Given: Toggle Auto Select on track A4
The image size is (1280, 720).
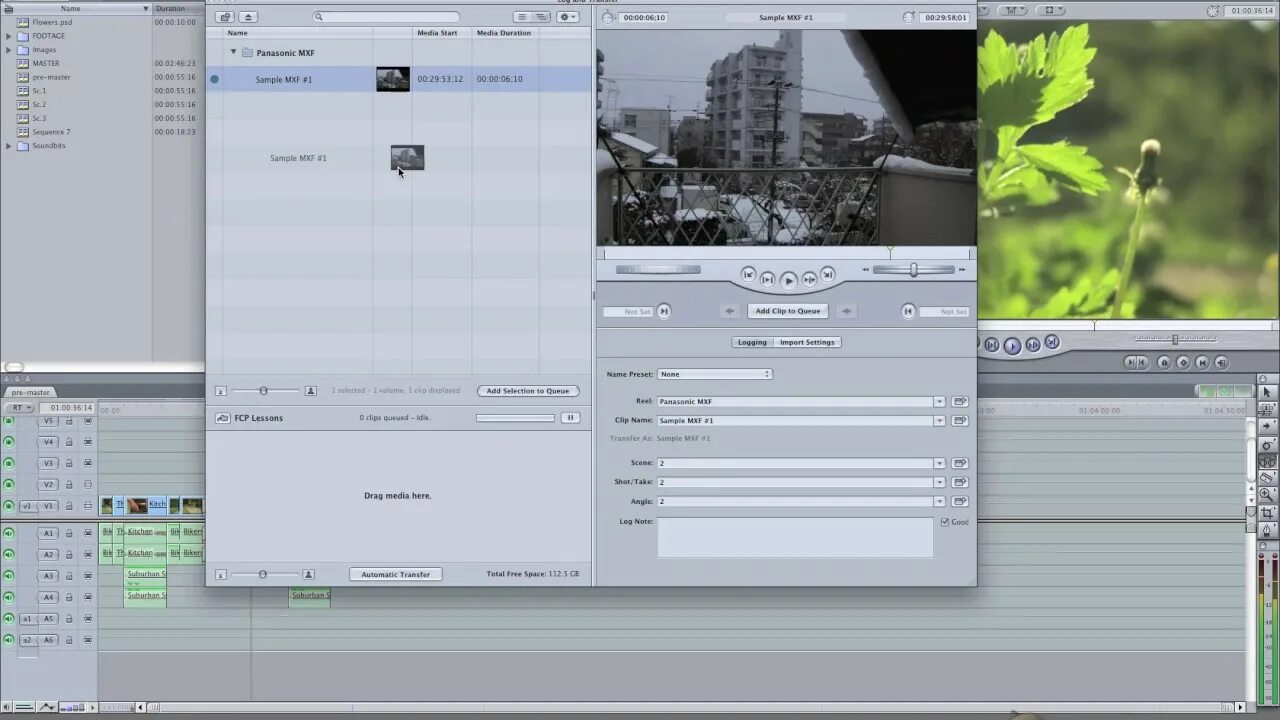Looking at the screenshot, I should tap(88, 597).
